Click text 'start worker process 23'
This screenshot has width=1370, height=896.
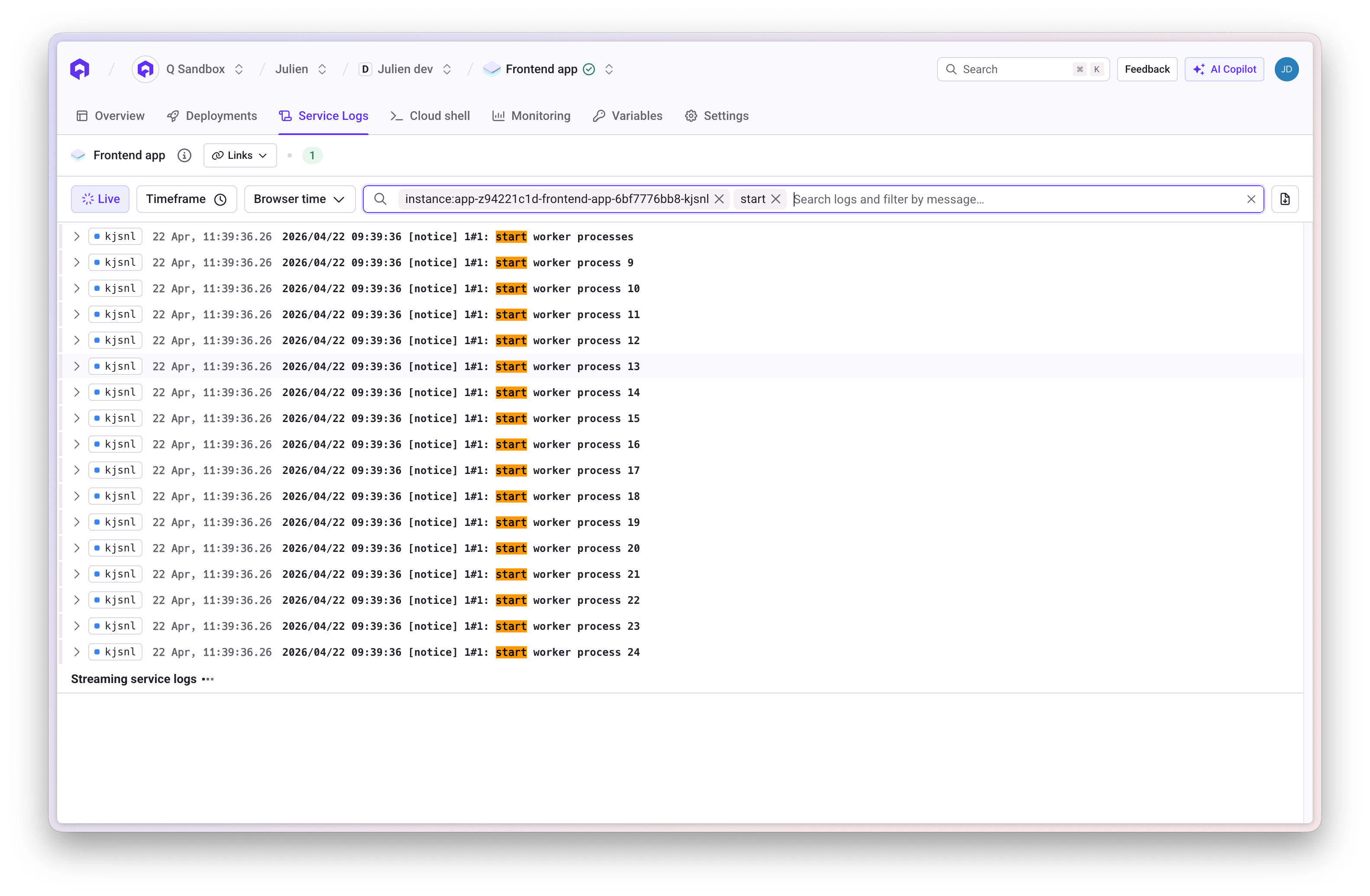[568, 626]
